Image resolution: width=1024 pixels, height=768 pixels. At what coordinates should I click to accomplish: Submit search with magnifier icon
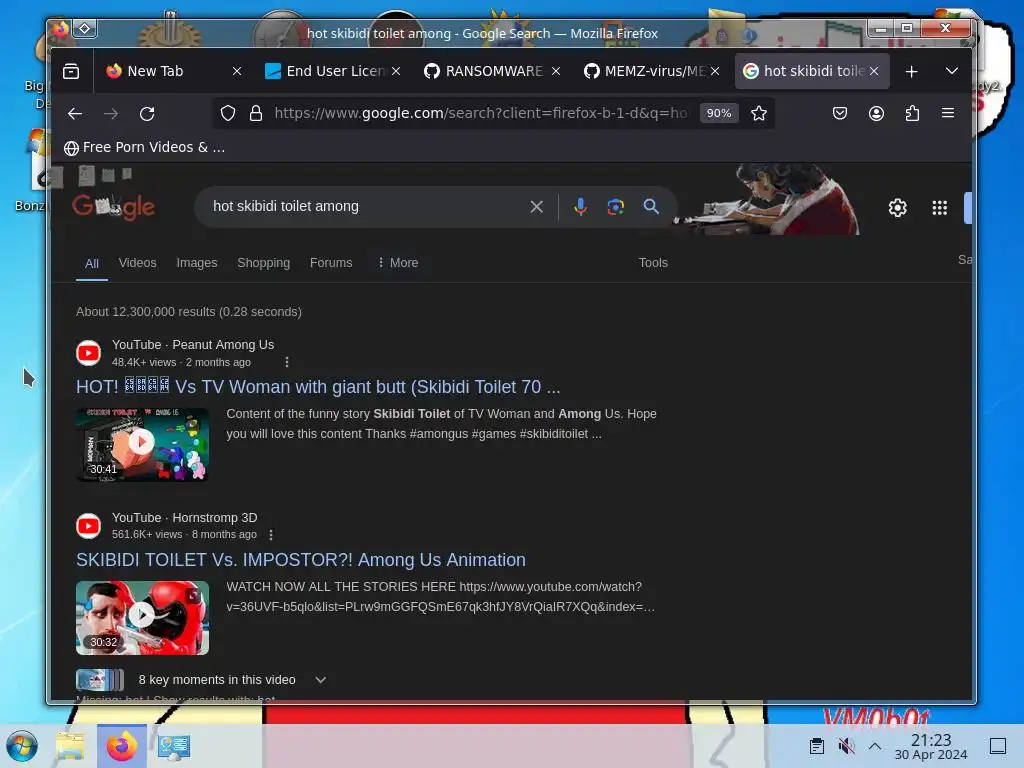coord(650,207)
